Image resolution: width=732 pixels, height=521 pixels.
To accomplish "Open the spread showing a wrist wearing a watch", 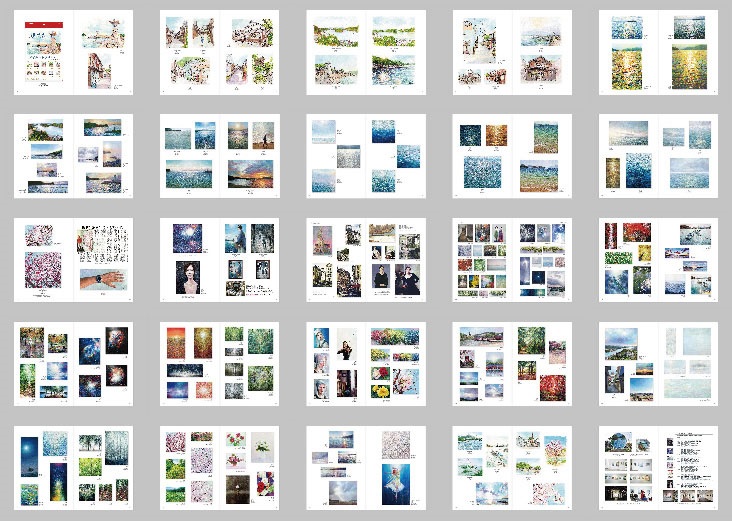I will tap(73, 260).
